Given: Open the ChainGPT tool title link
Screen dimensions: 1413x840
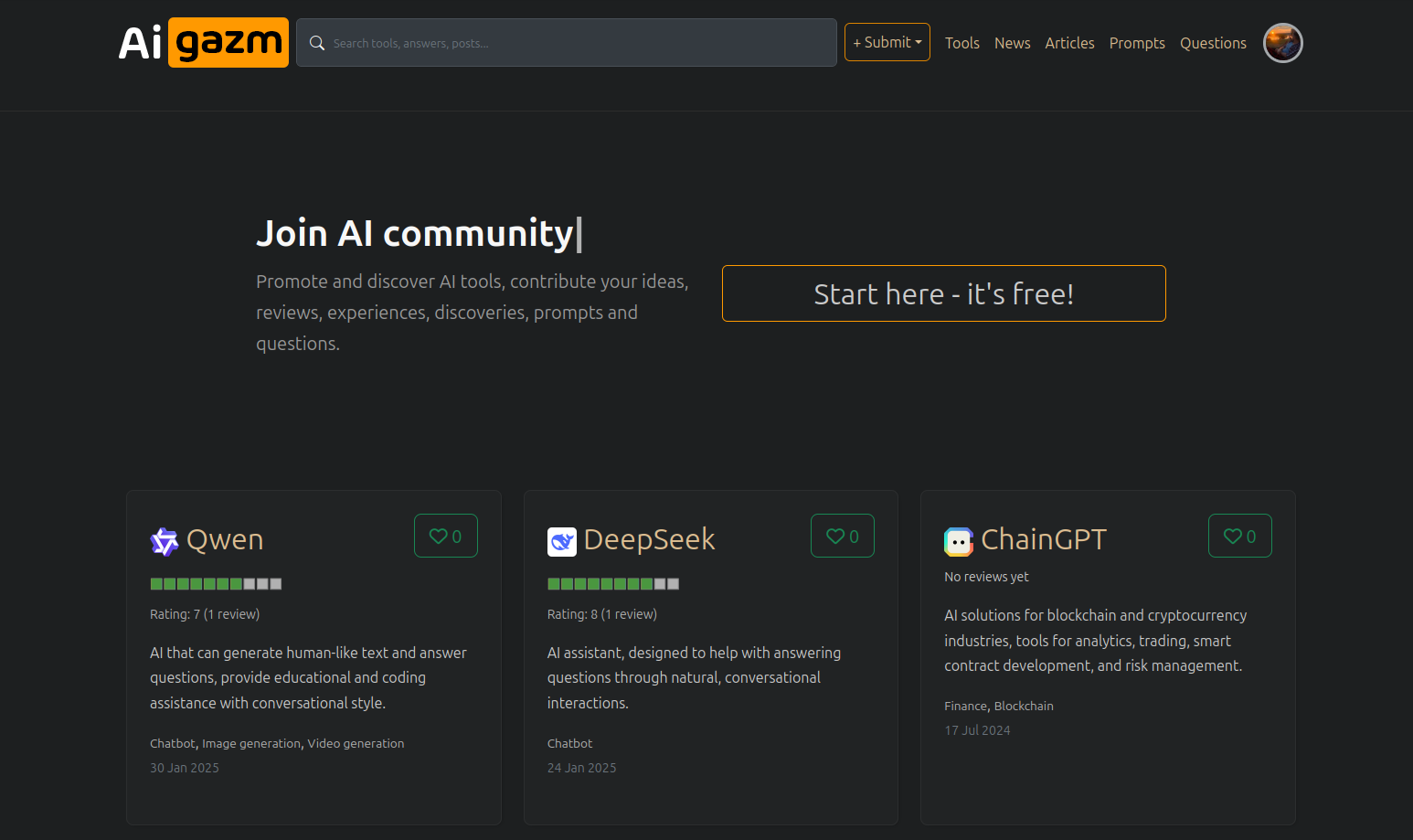Looking at the screenshot, I should click(1044, 539).
